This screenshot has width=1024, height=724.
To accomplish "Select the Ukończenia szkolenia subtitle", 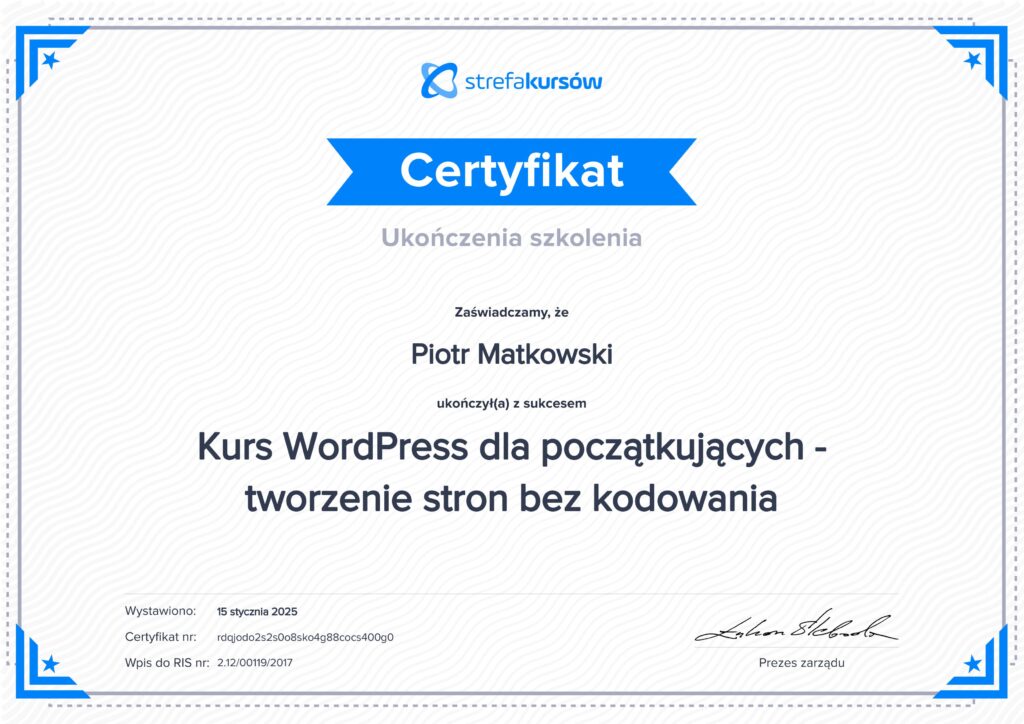I will [x=511, y=238].
